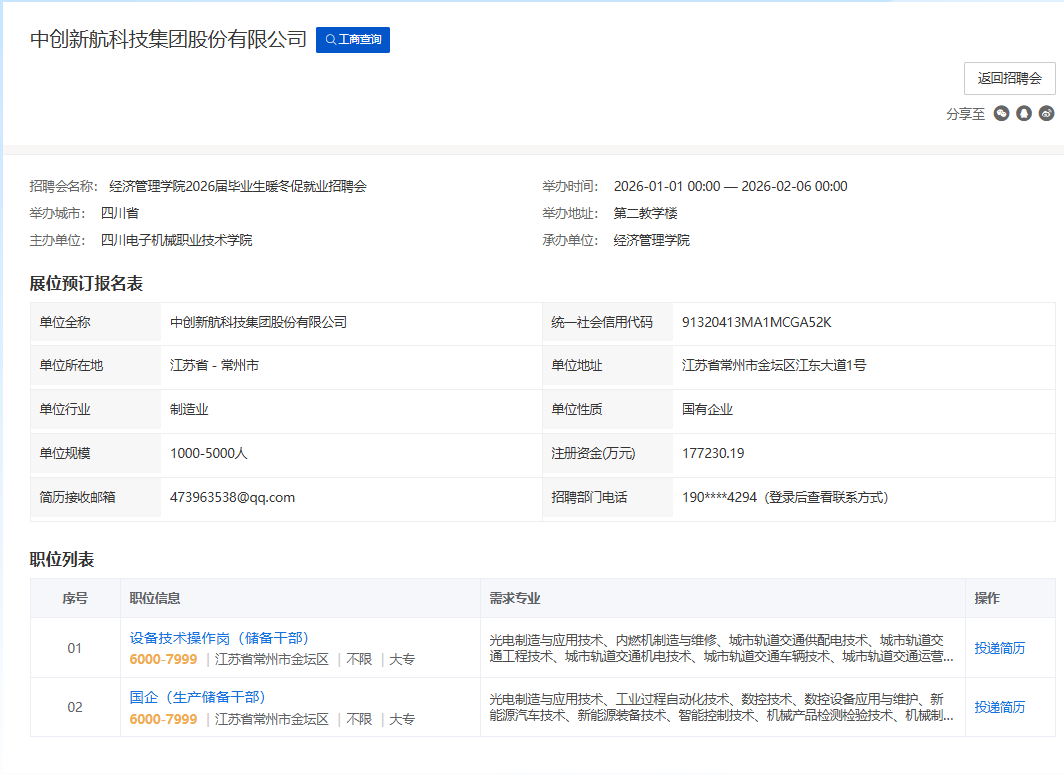This screenshot has height=775, width=1064.
Task: Share this page to Weibo
Action: pyautogui.click(x=1046, y=113)
